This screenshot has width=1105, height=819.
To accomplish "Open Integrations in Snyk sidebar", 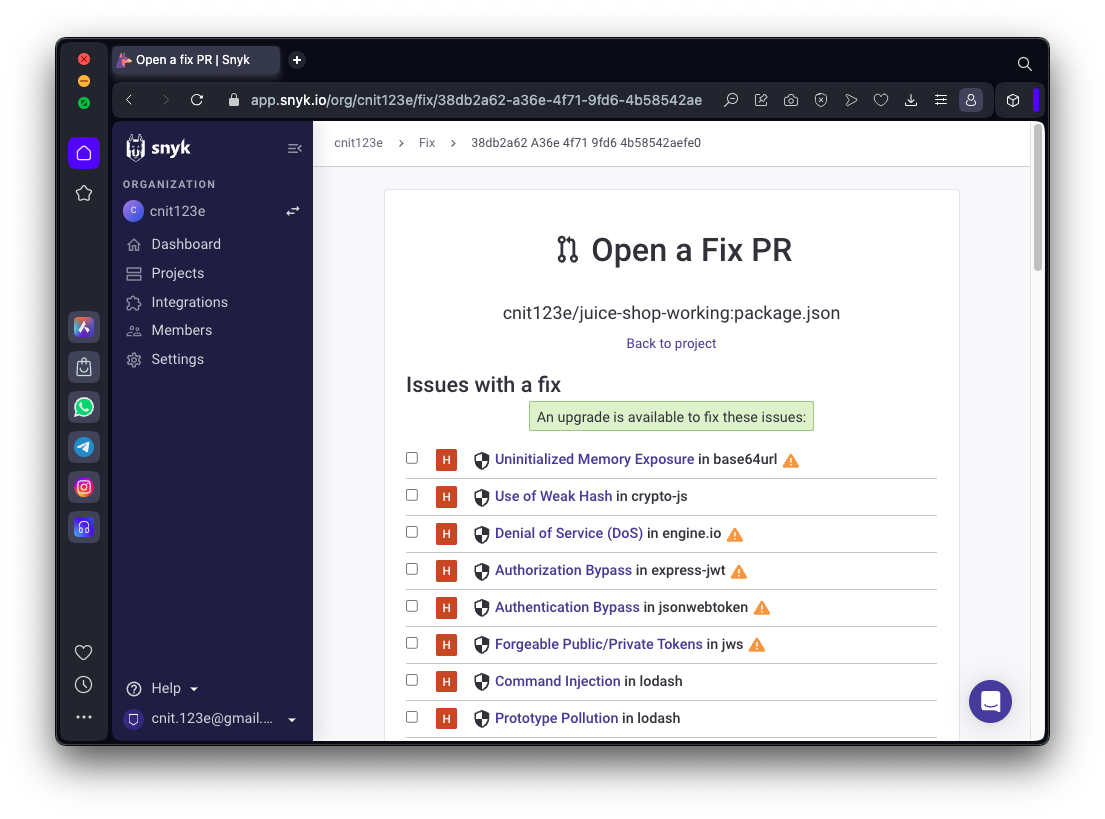I will point(190,302).
